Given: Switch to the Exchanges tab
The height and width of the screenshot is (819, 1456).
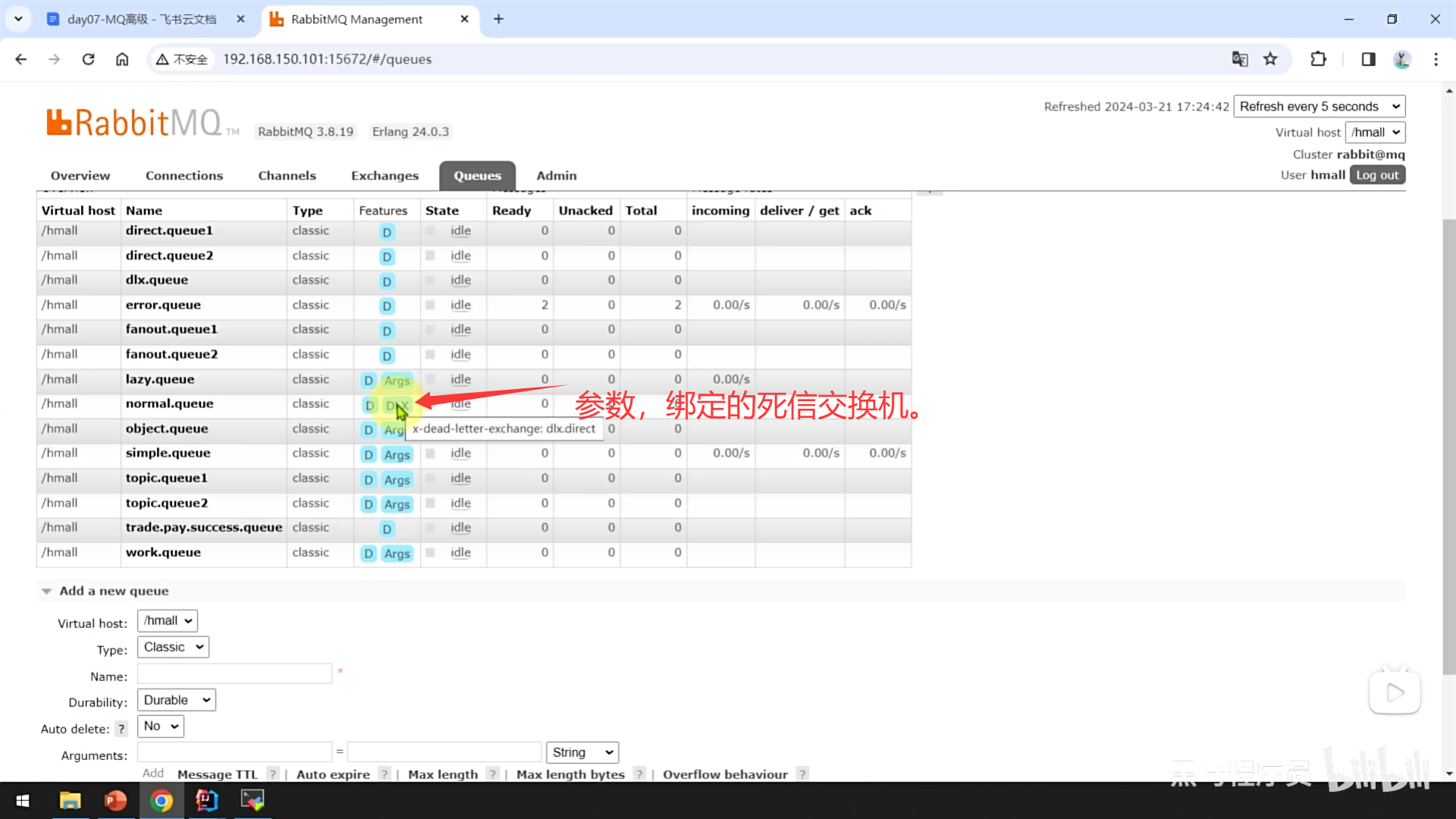Looking at the screenshot, I should pyautogui.click(x=384, y=175).
